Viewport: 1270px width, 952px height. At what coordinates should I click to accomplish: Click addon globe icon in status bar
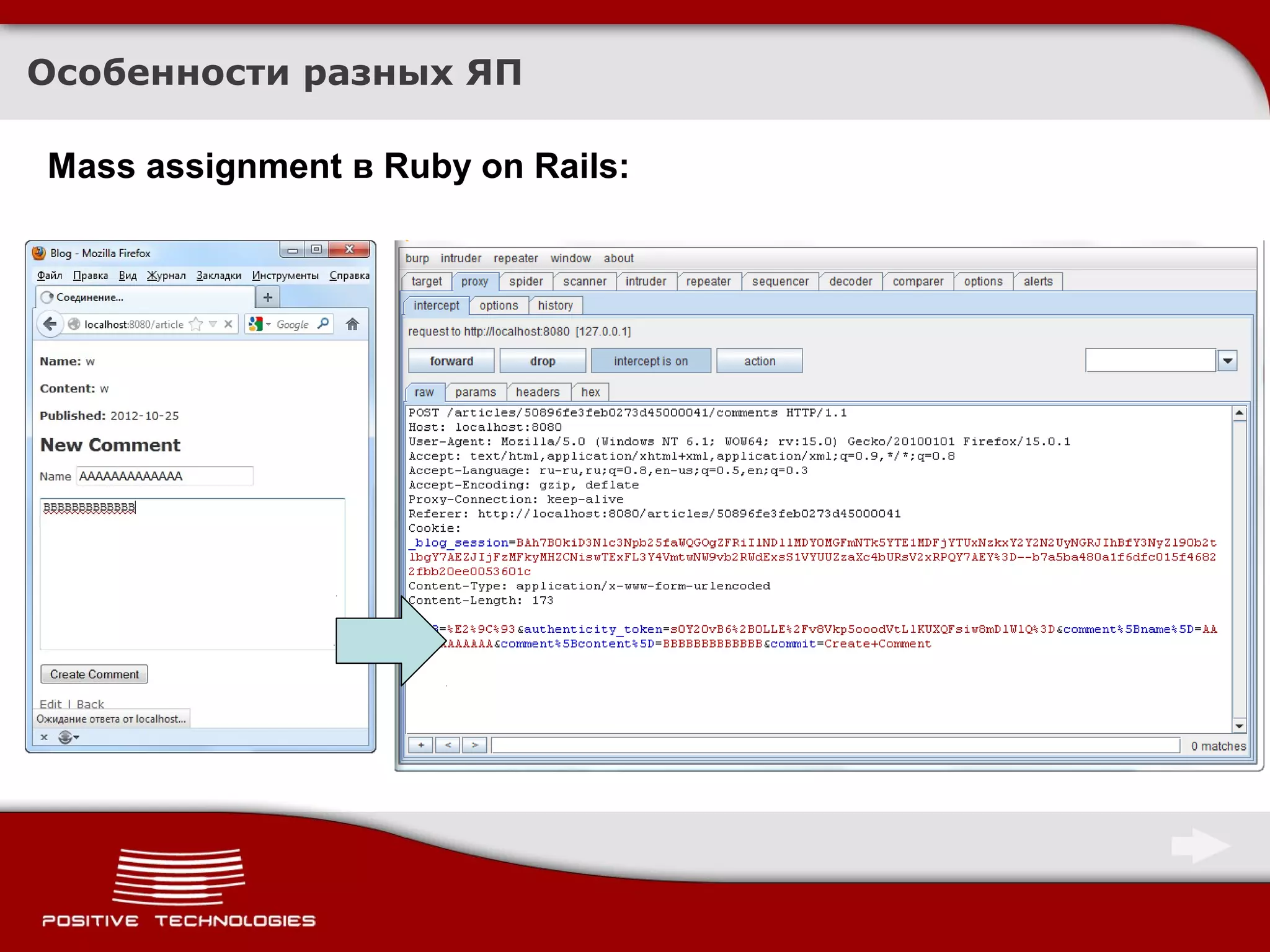(68, 737)
